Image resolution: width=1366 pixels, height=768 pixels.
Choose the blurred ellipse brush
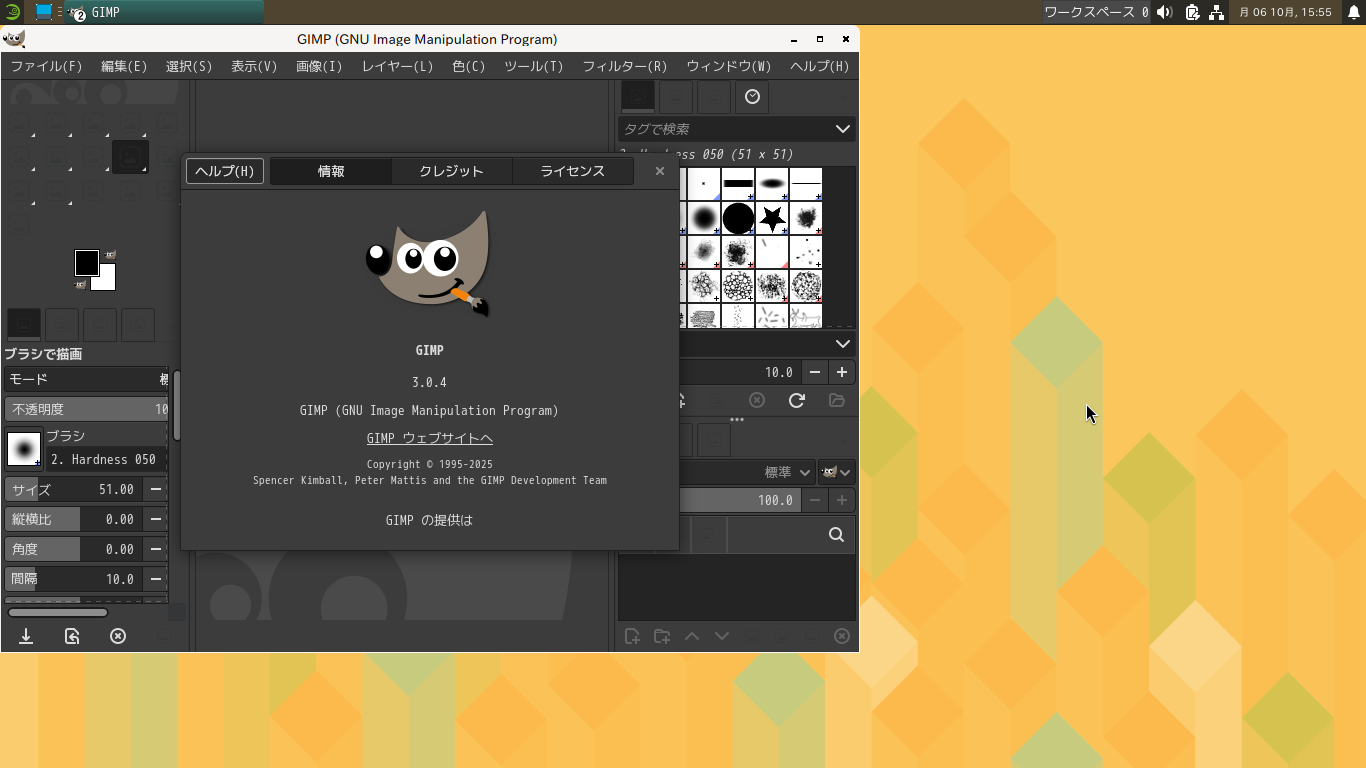[772, 184]
